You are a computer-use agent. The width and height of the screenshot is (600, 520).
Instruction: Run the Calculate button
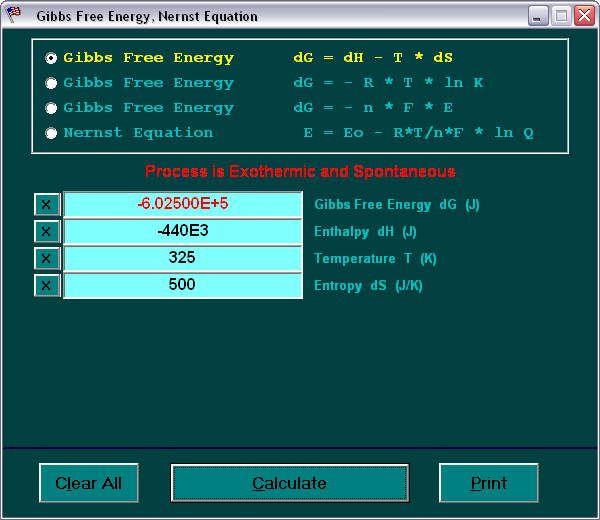[290, 483]
